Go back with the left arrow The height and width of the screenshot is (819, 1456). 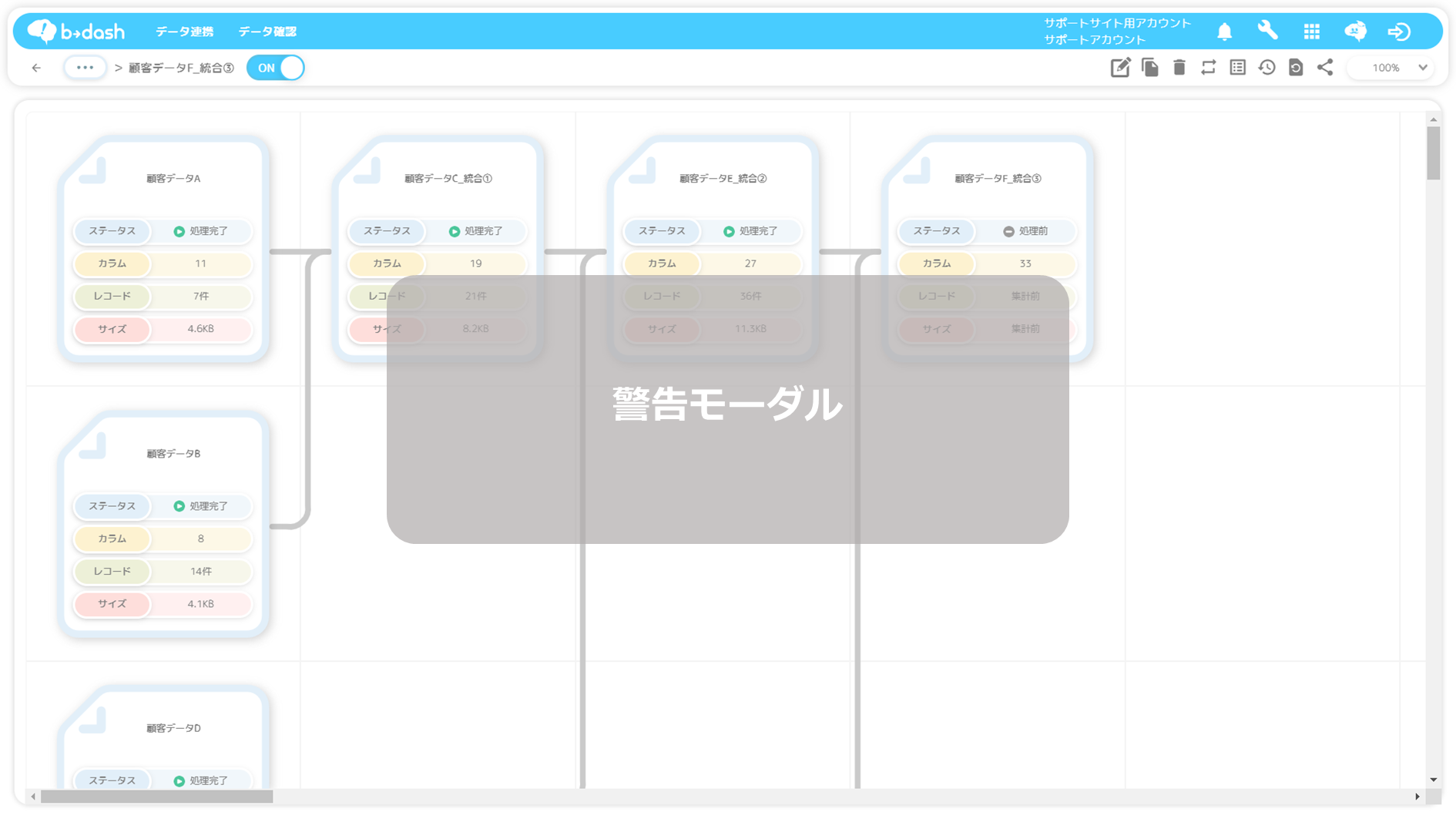(x=36, y=68)
